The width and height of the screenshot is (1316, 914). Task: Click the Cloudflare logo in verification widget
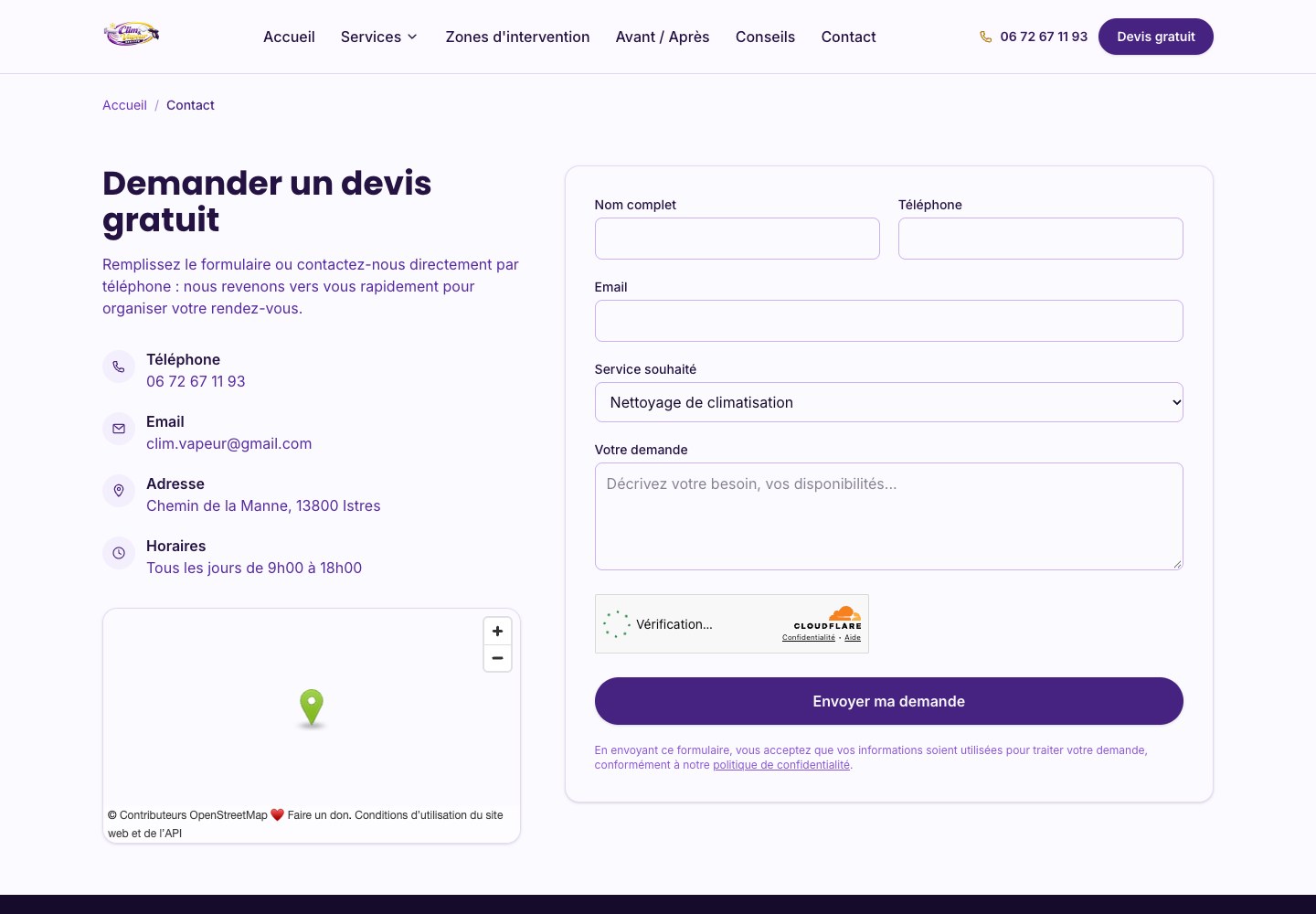(x=828, y=618)
